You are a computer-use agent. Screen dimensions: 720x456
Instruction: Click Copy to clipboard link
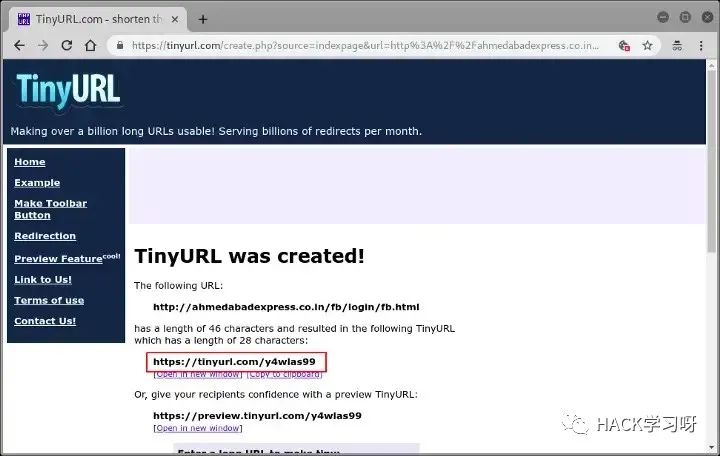(284, 374)
